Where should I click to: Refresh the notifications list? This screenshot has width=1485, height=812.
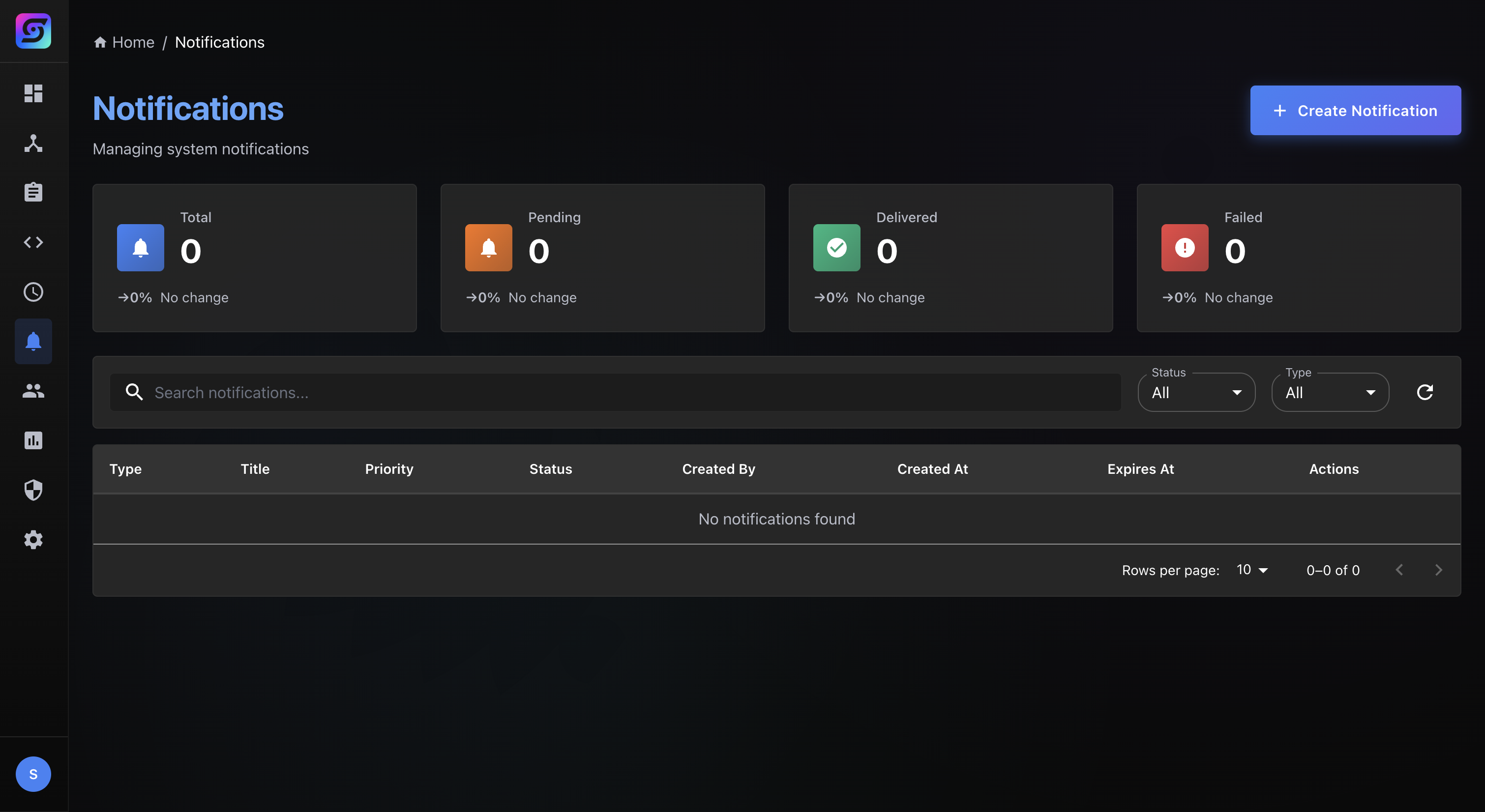pos(1425,392)
